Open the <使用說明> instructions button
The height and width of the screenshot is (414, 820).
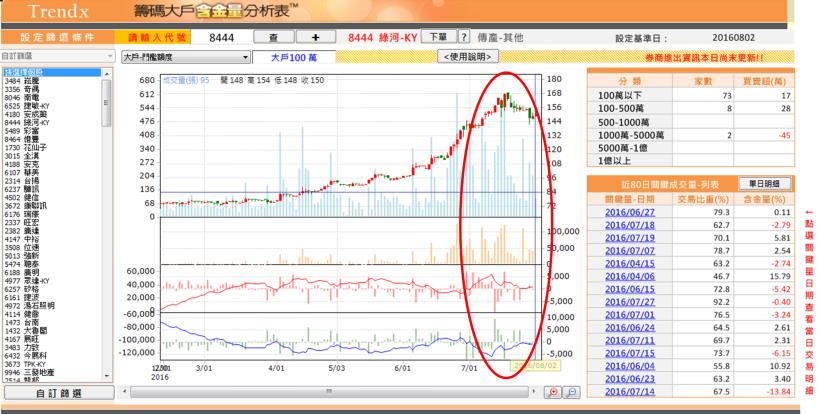coord(468,56)
